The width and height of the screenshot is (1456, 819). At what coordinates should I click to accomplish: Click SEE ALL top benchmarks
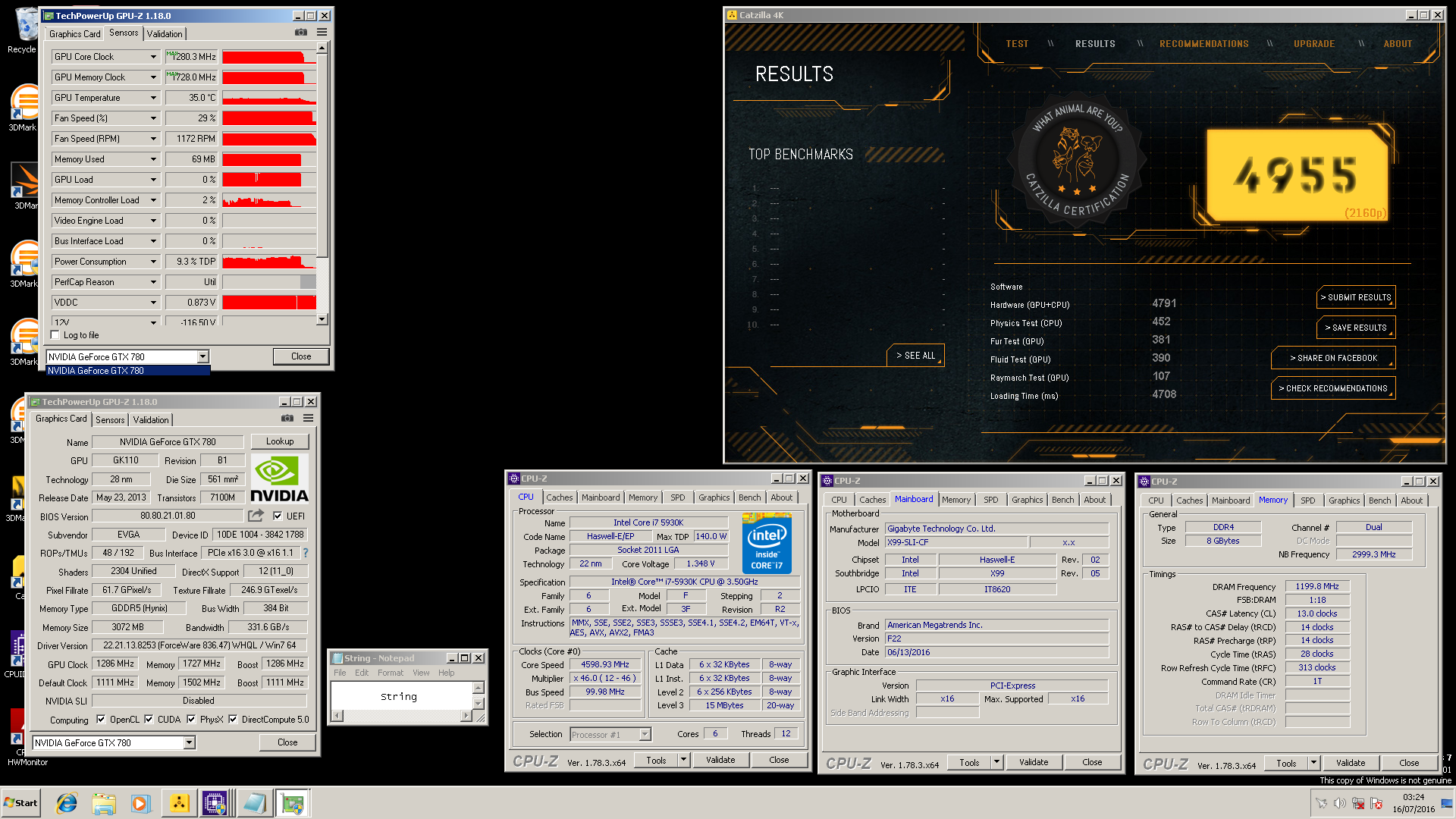coord(915,355)
